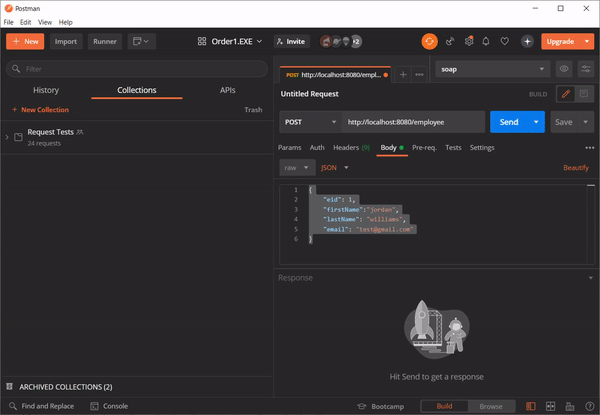This screenshot has width=600, height=415.
Task: Open the tab options three dots
Action: click(419, 75)
